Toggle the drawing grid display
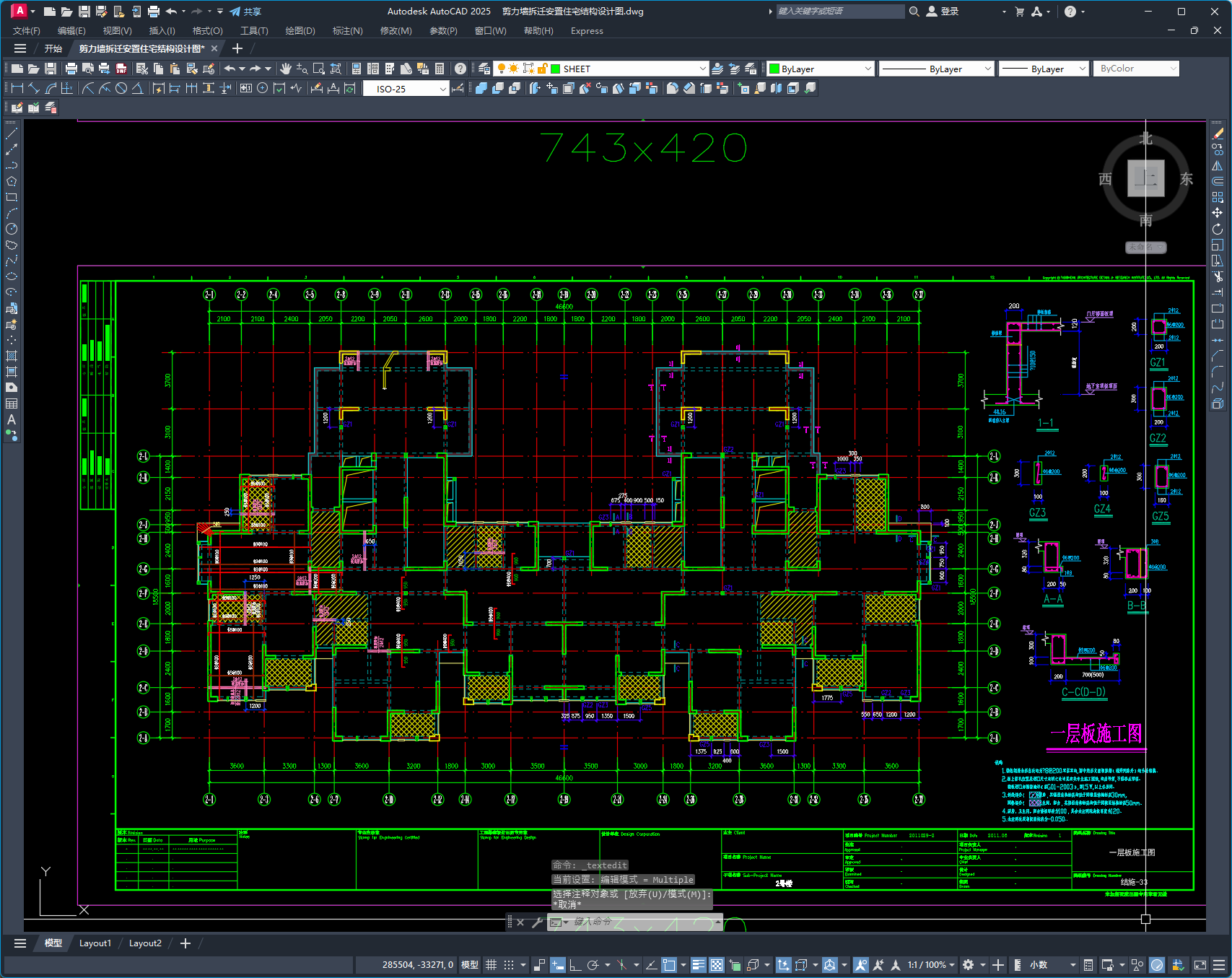This screenshot has width=1232, height=978. tap(491, 965)
